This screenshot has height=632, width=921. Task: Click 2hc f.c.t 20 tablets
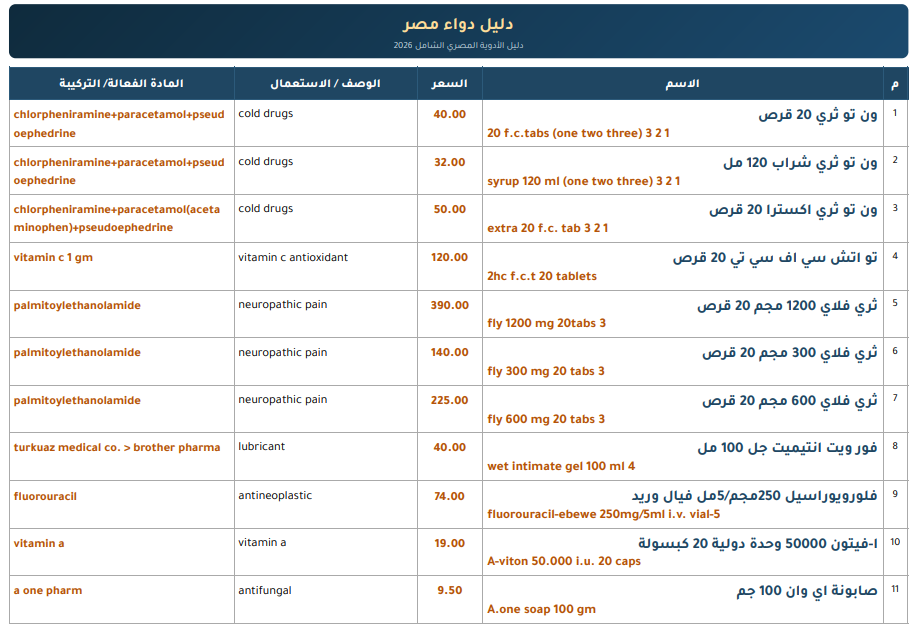coord(542,276)
